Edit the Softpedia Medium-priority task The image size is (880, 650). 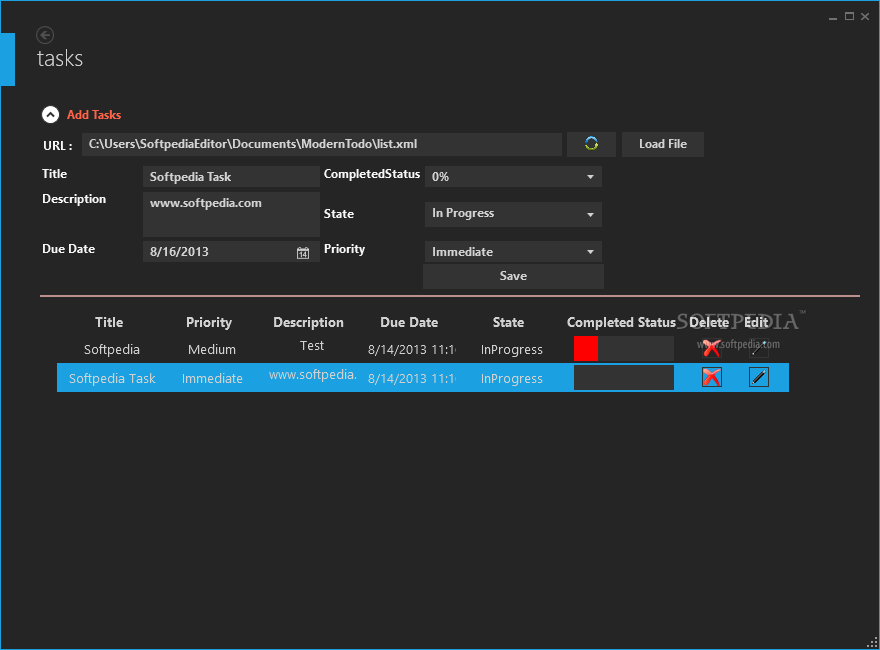click(759, 349)
